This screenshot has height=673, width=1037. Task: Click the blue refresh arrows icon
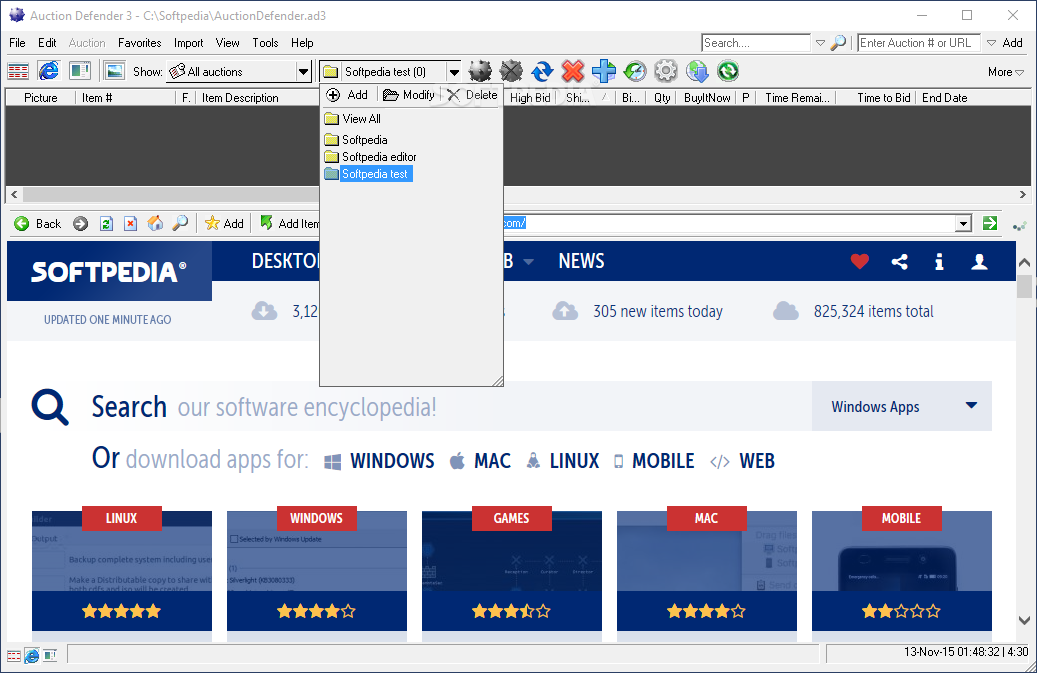click(x=542, y=71)
